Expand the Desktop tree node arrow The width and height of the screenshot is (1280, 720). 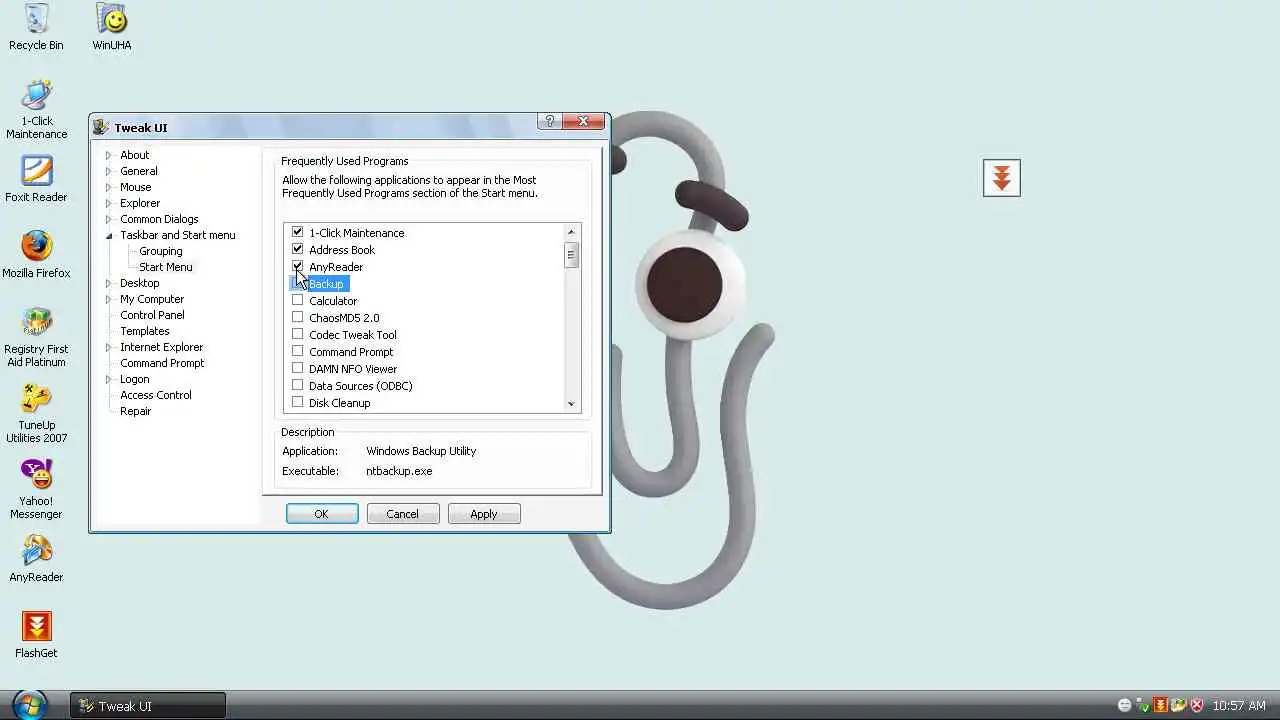pyautogui.click(x=109, y=283)
